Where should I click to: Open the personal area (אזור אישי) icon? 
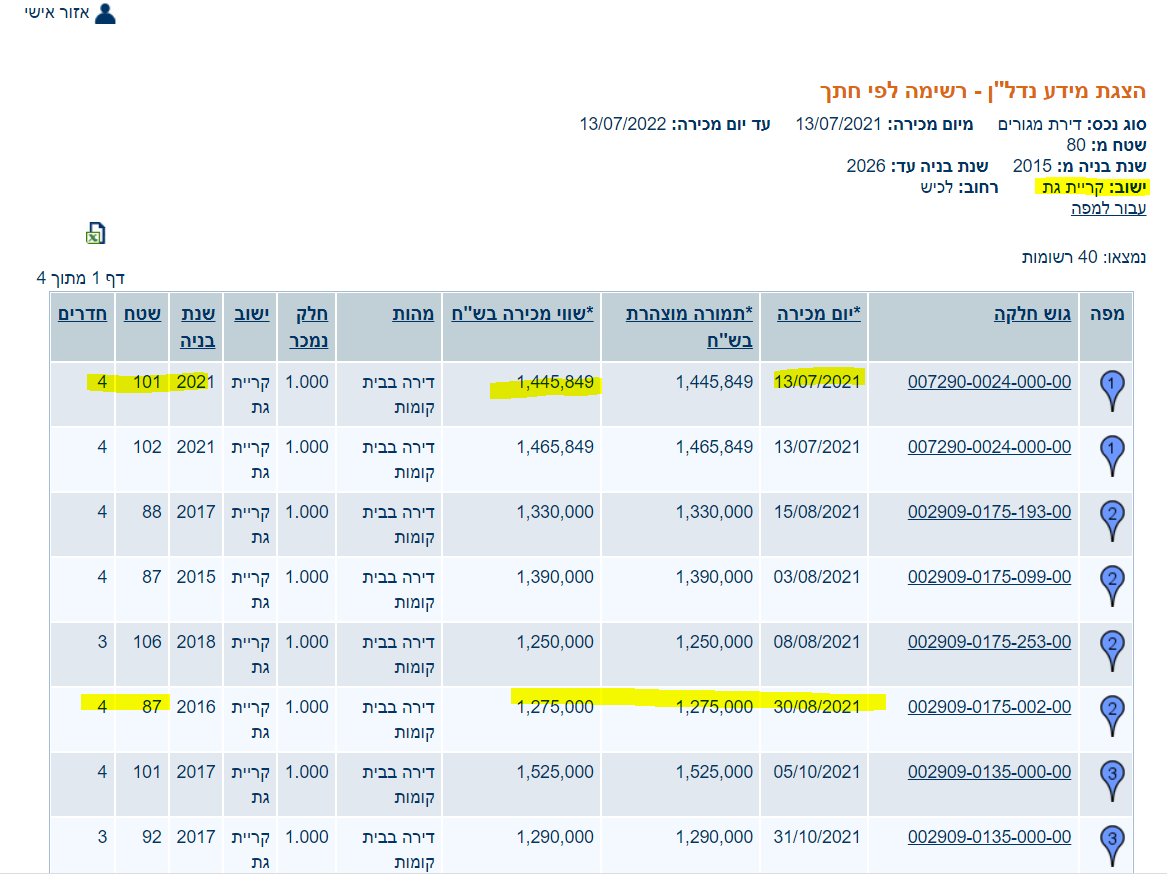click(x=105, y=14)
